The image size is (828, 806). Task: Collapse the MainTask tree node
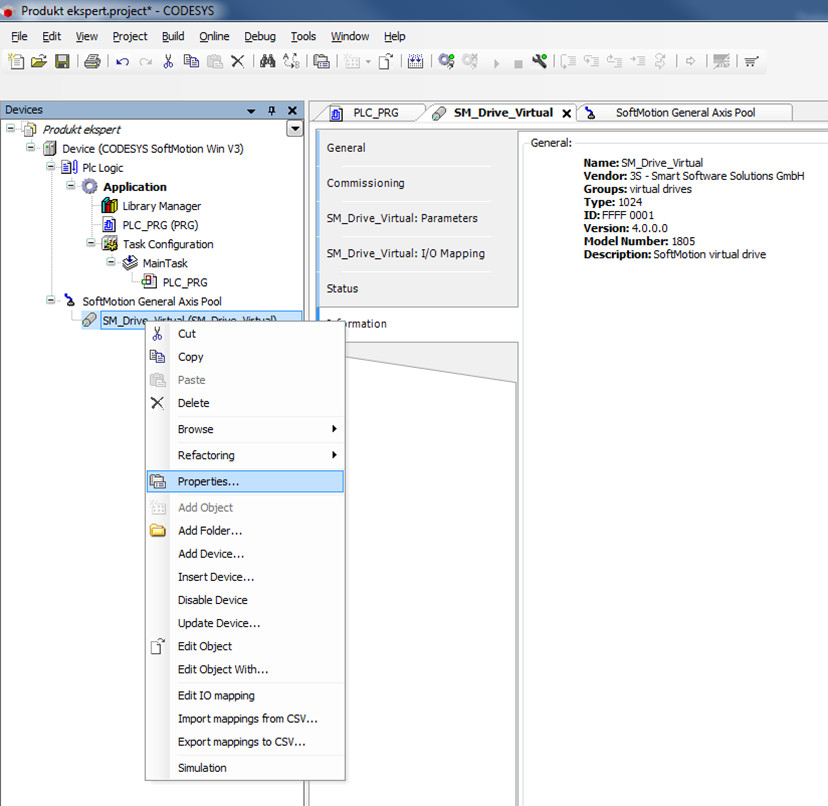(111, 261)
